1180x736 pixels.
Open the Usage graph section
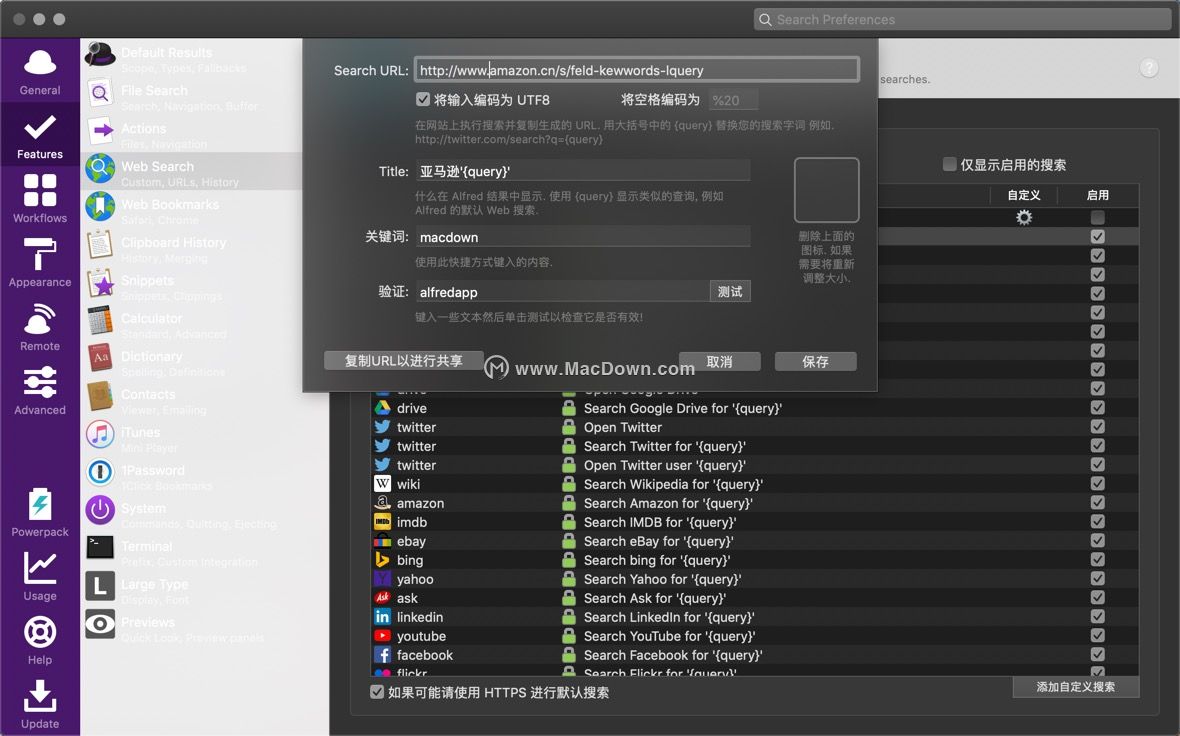40,577
